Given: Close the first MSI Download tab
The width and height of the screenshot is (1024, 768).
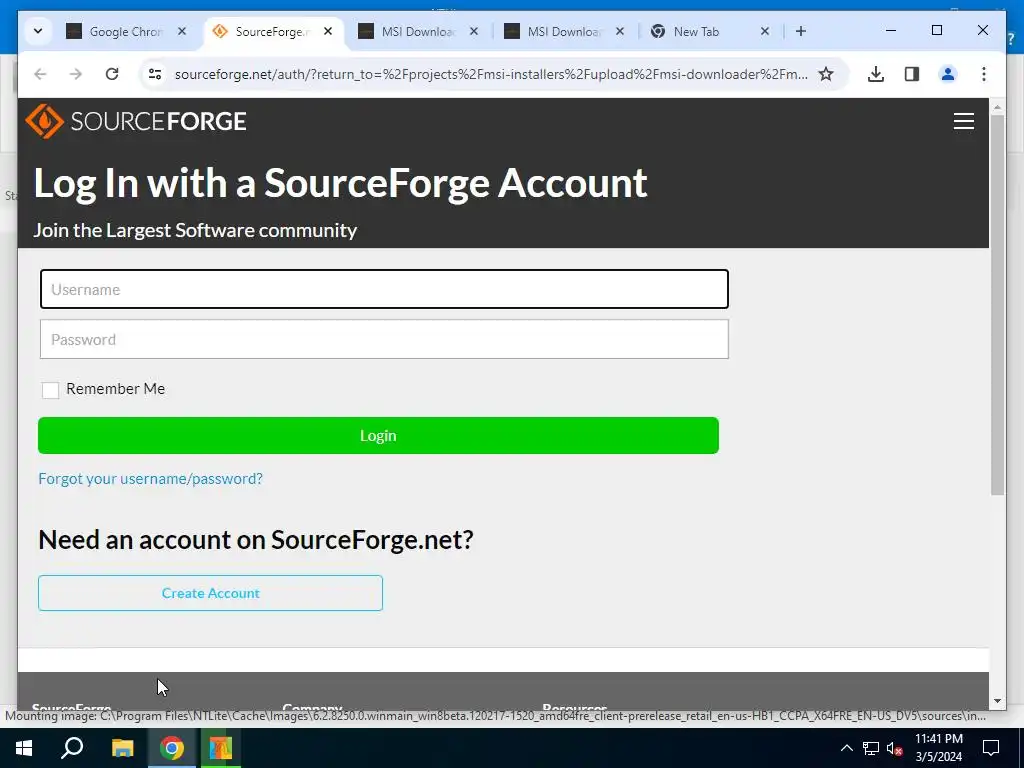Looking at the screenshot, I should 474,31.
